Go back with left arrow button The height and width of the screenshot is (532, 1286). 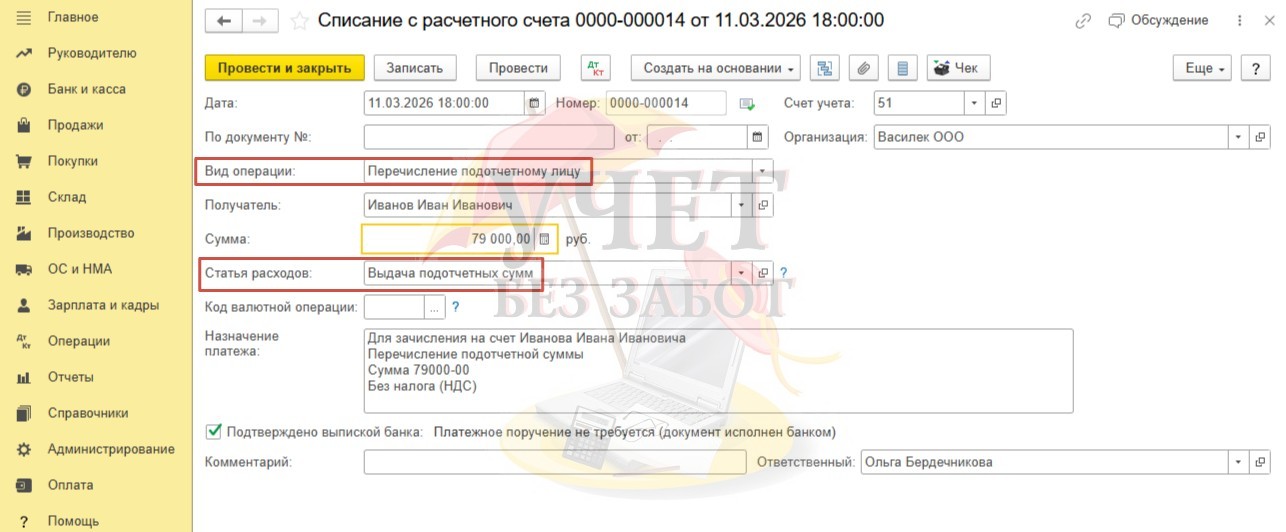click(224, 20)
